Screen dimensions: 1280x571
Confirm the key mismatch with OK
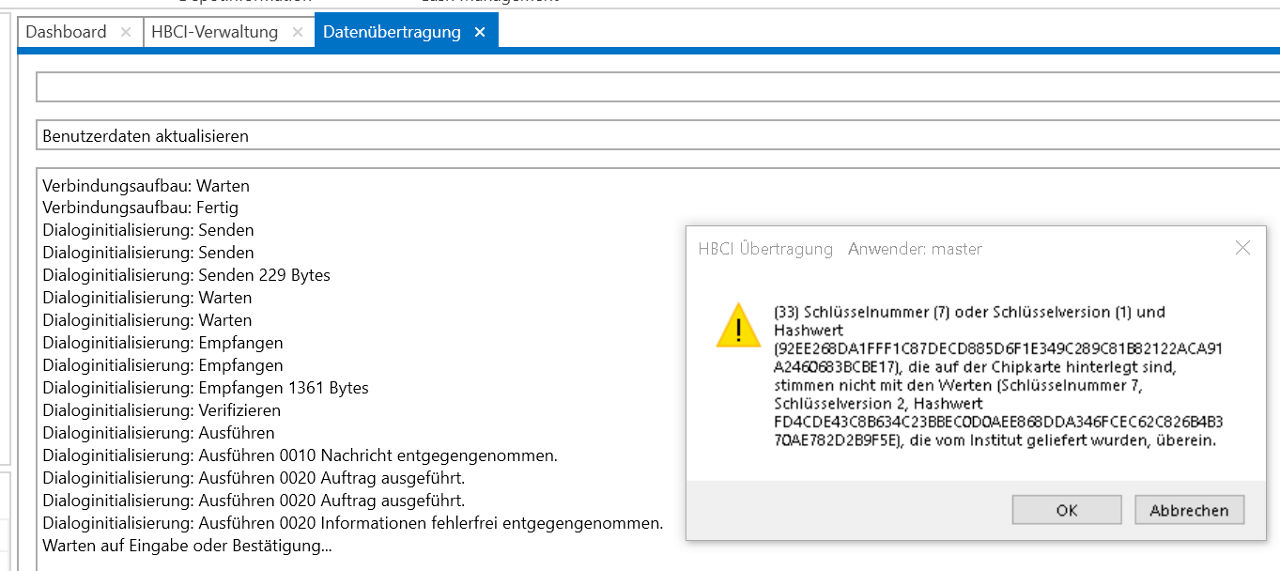1067,510
